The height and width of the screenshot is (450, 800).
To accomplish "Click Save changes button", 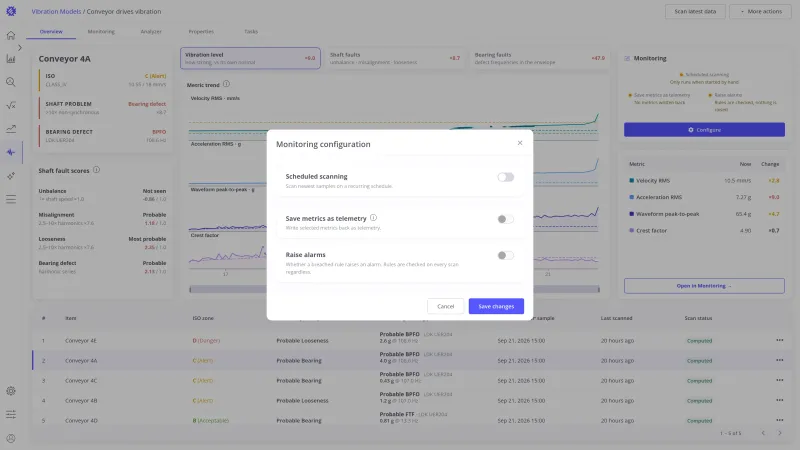I will 496,306.
